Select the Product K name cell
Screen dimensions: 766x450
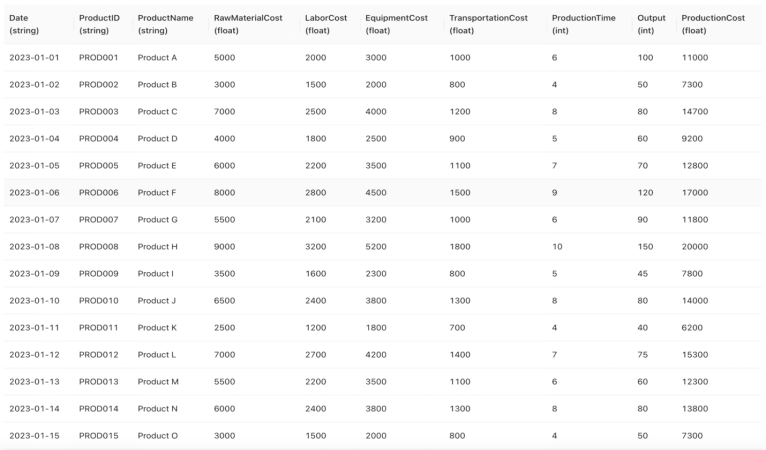tap(157, 328)
